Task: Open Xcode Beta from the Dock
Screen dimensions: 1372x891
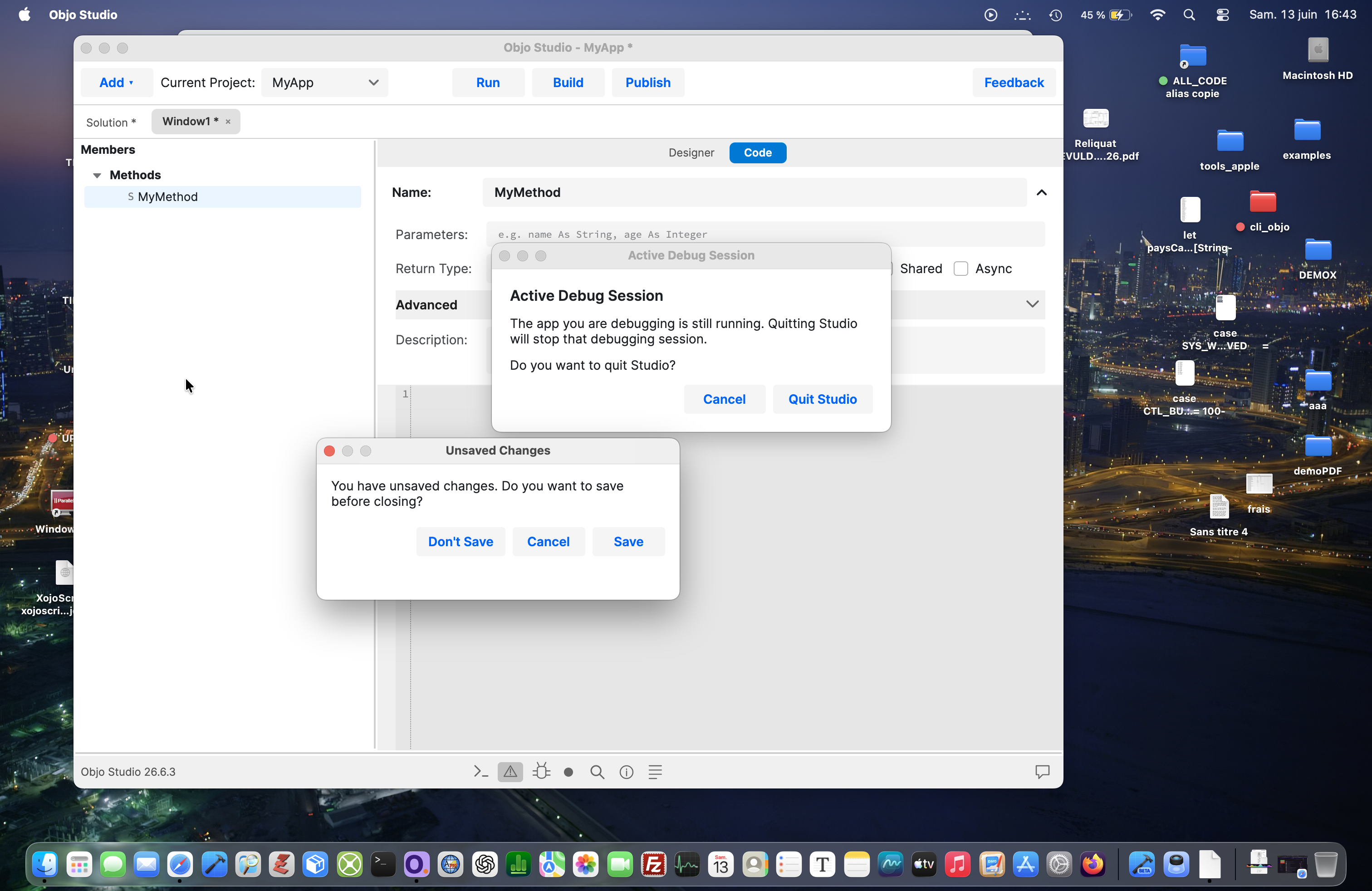Action: pos(1142,864)
